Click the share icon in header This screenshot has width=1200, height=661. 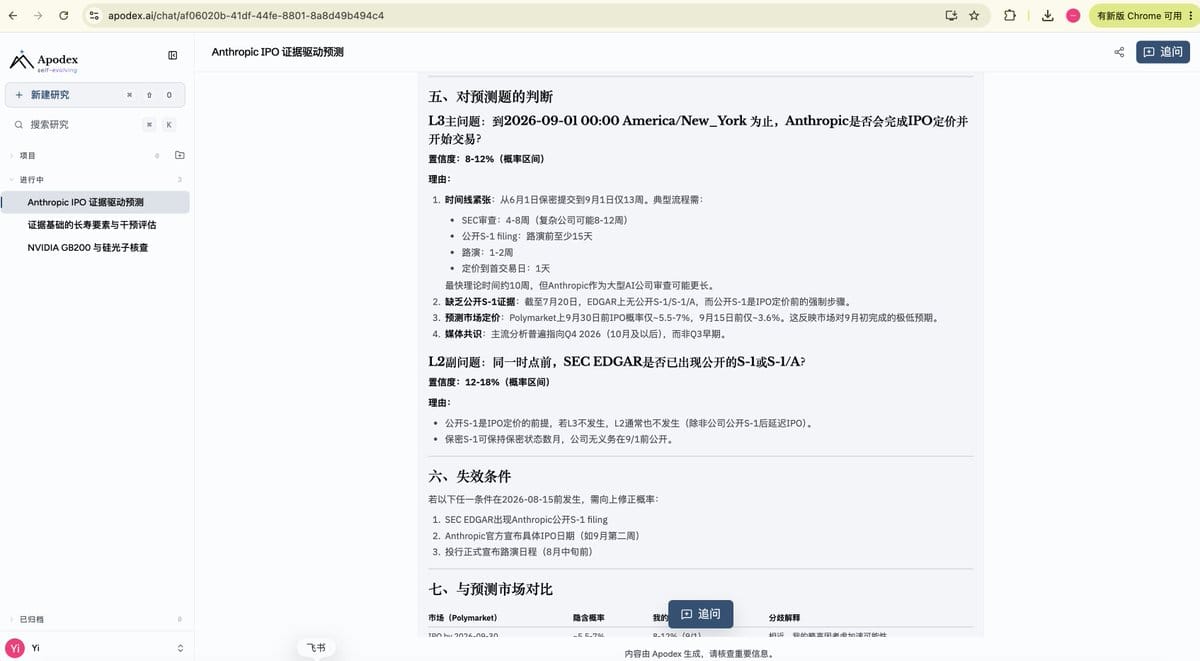(x=1119, y=52)
